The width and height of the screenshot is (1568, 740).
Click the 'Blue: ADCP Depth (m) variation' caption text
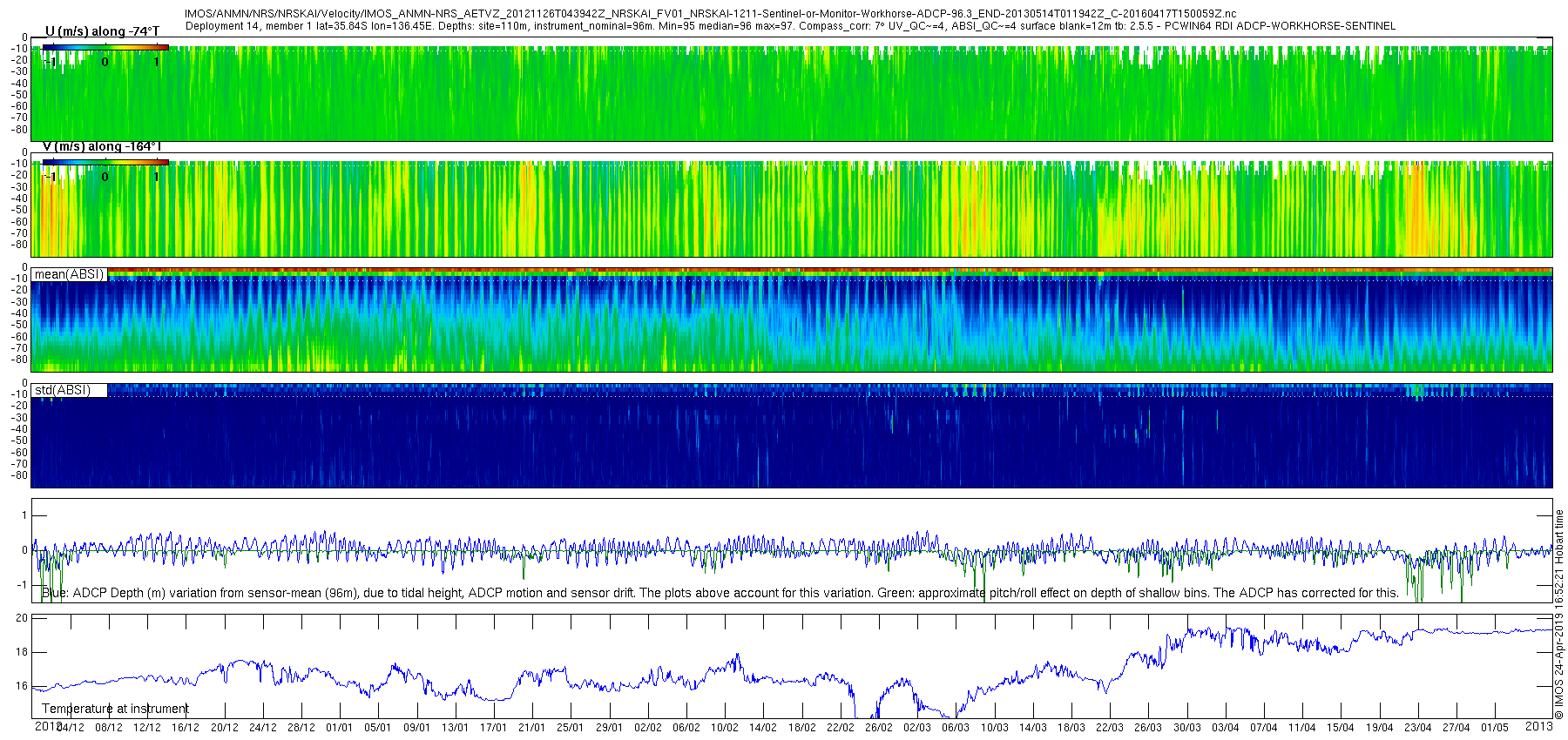coord(720,593)
